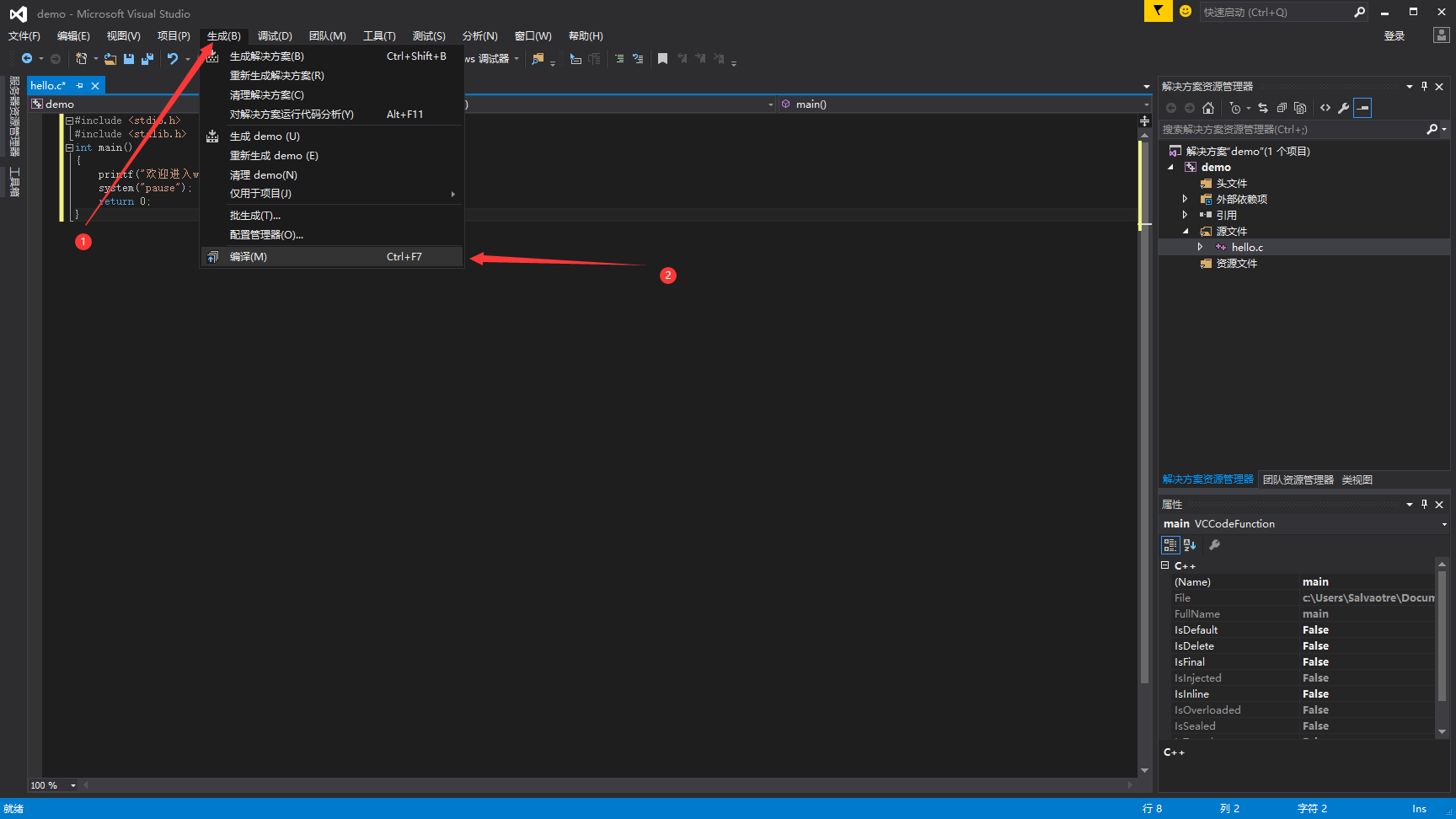Collapse the 源文件 folder node
The height and width of the screenshot is (819, 1456).
tap(1185, 232)
